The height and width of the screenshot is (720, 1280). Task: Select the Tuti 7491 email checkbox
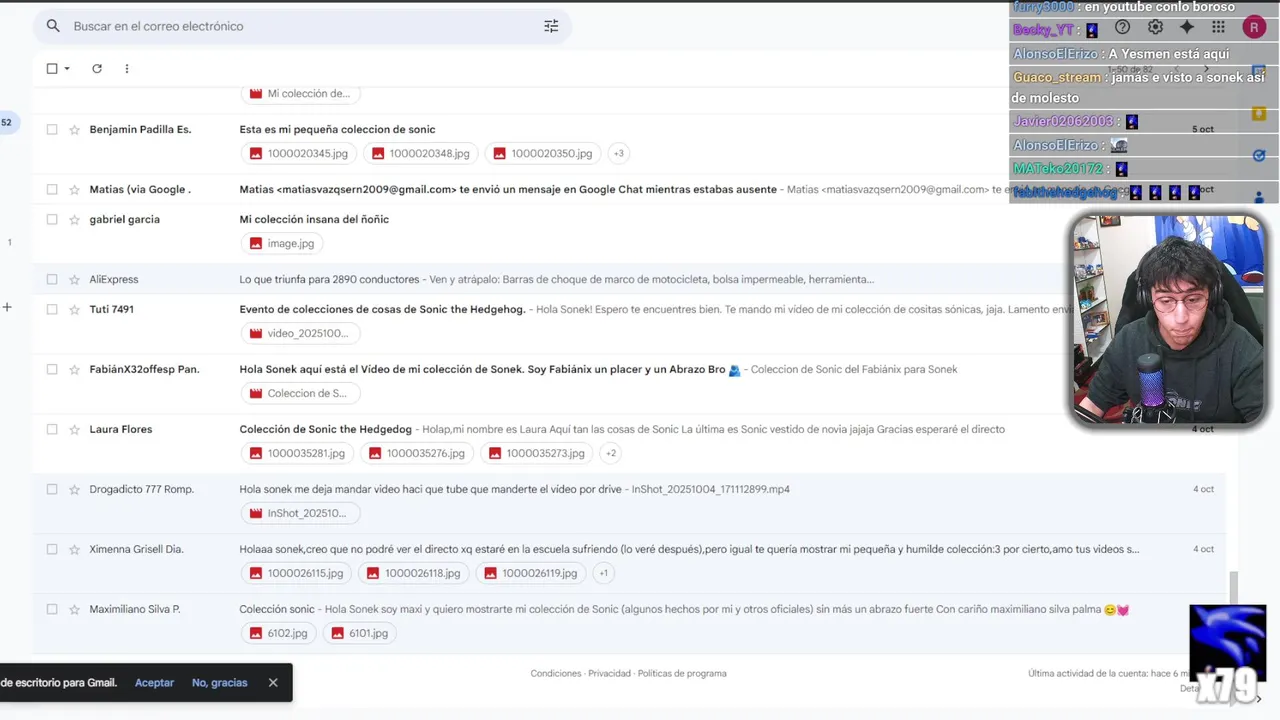click(x=52, y=309)
